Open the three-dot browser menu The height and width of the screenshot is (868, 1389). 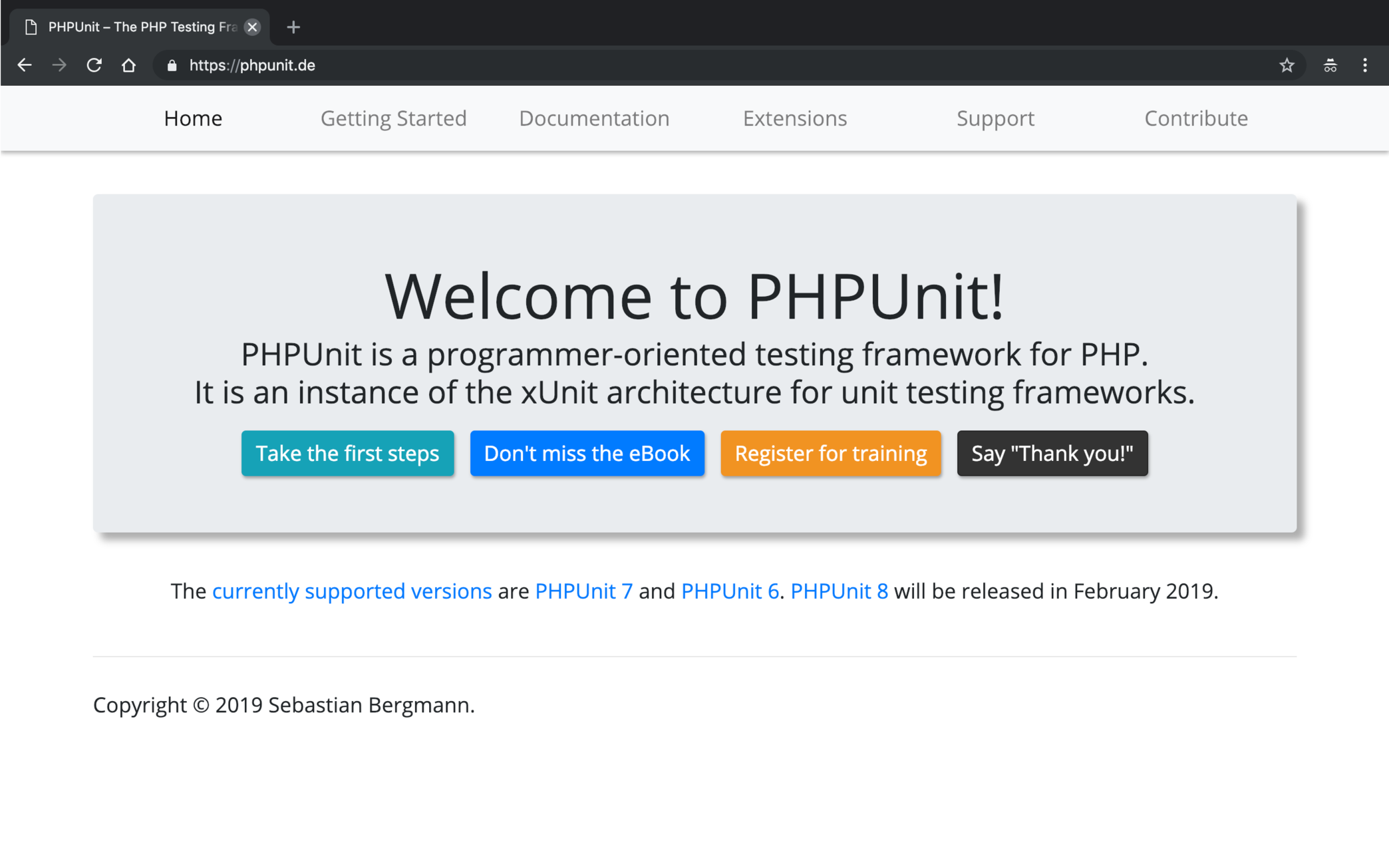pos(1364,65)
